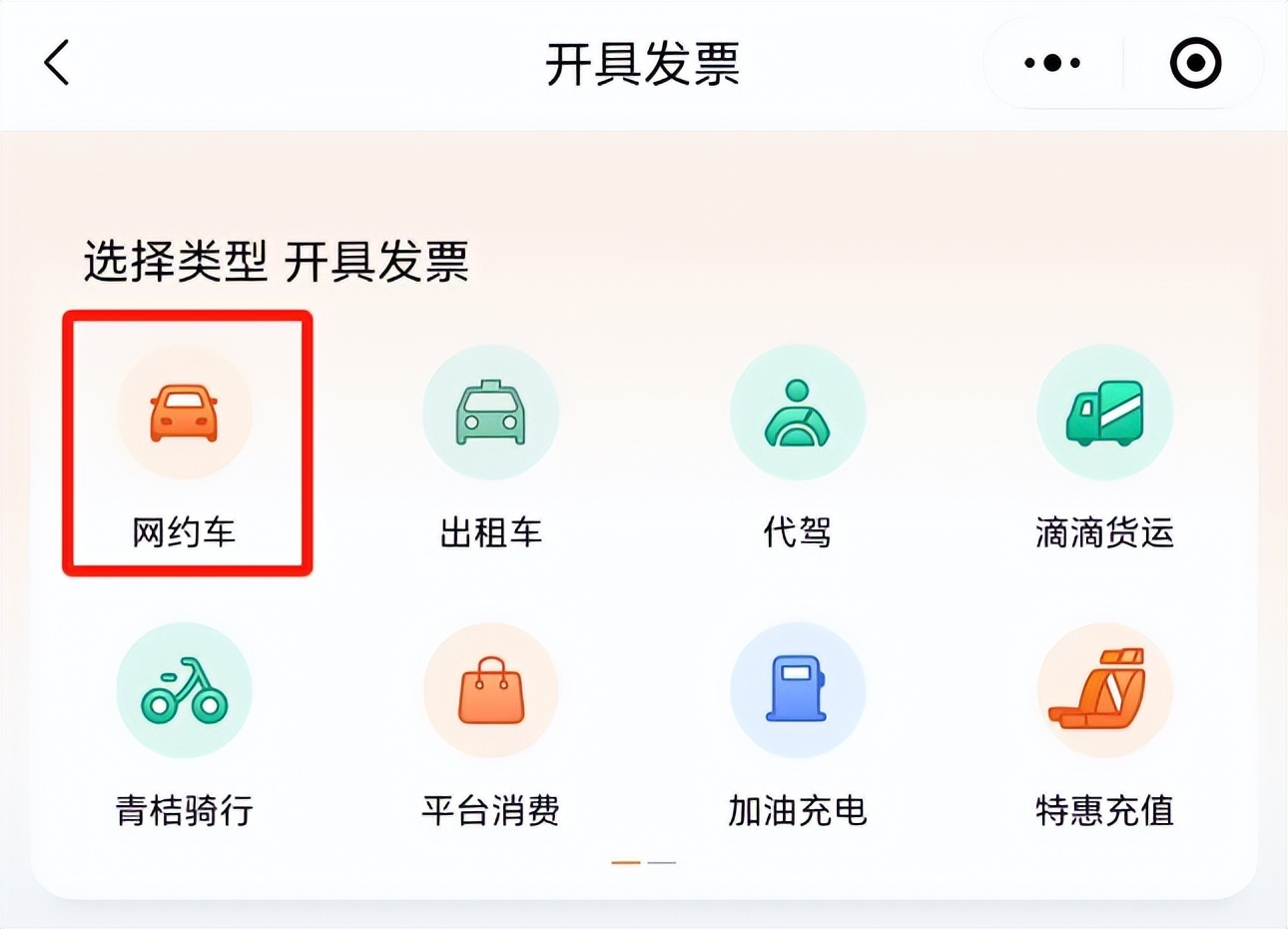Viewport: 1288px width, 929px height.
Task: Select the active orange page indicator
Action: tap(626, 862)
